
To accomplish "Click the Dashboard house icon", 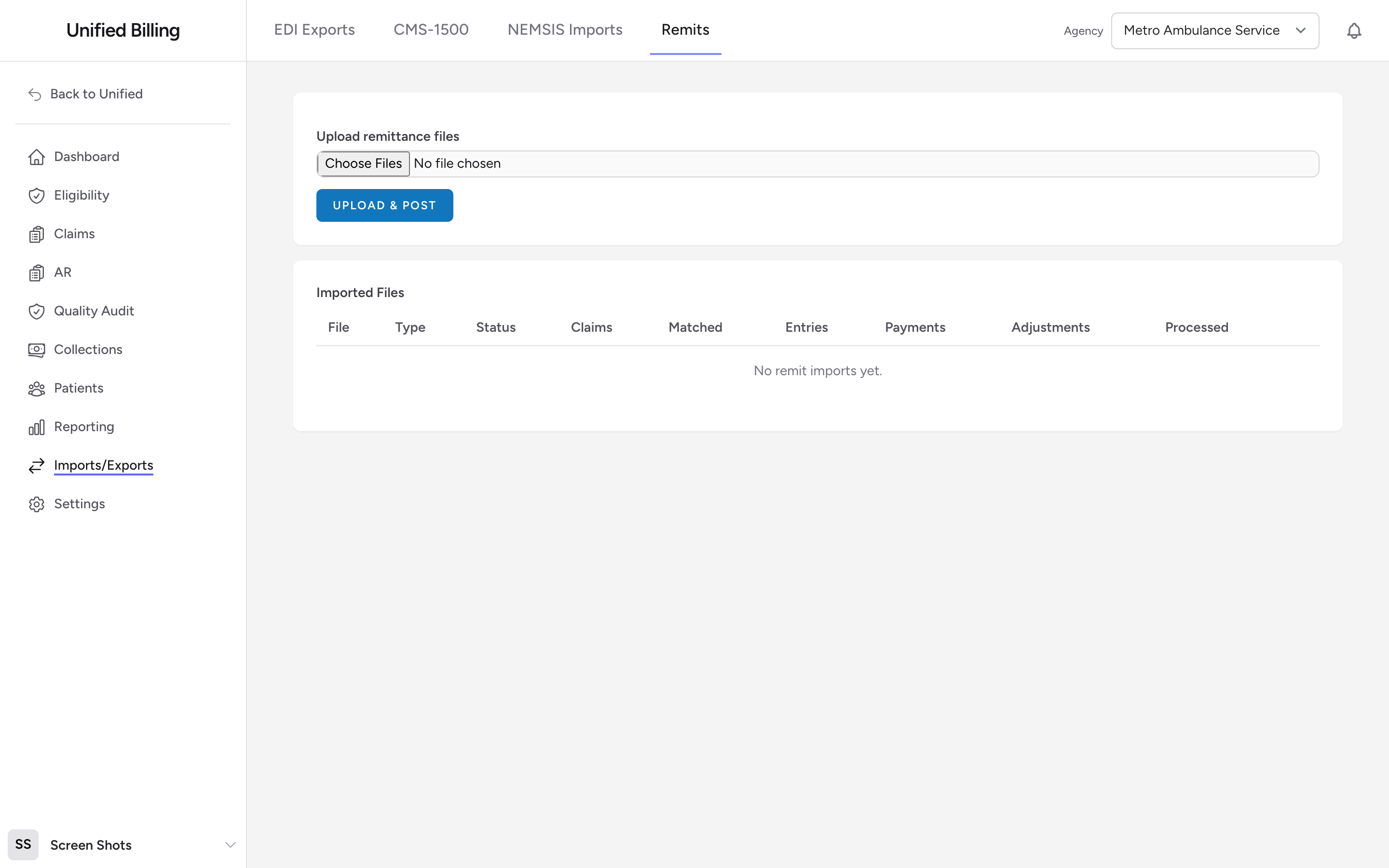I will click(37, 157).
